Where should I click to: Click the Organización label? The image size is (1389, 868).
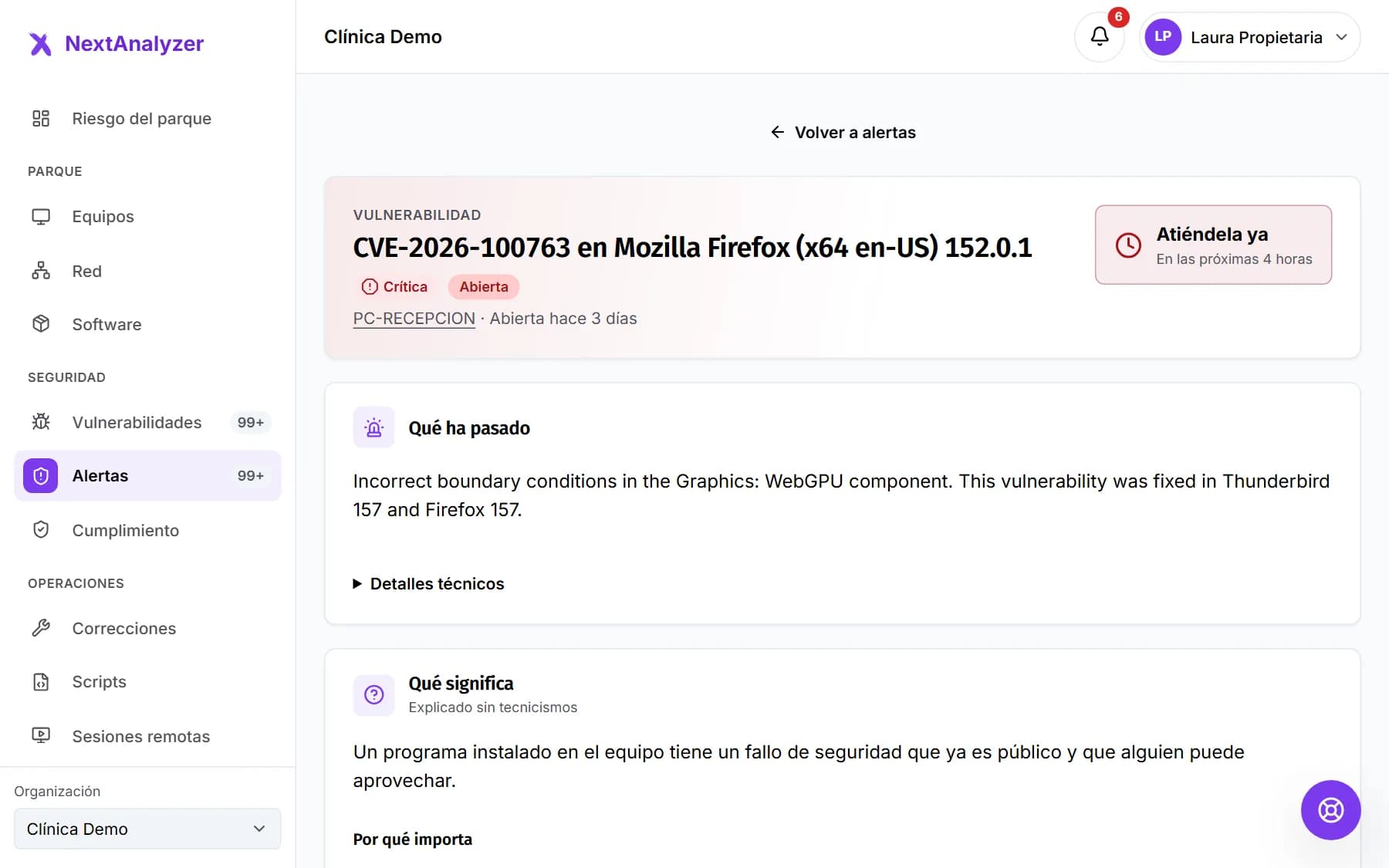tap(57, 792)
